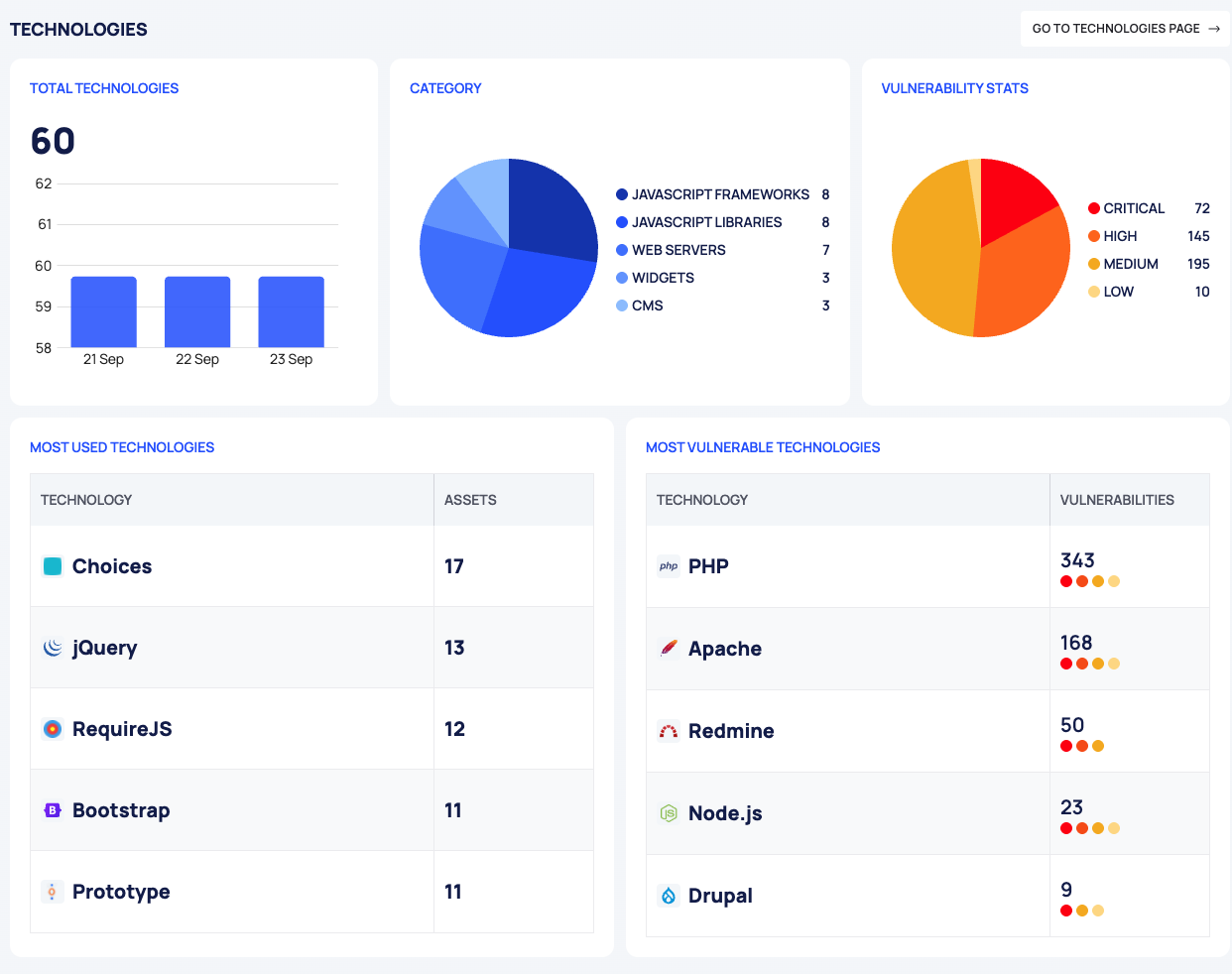Click the Choices assets count 17
Image resolution: width=1232 pixels, height=974 pixels.
[x=454, y=566]
